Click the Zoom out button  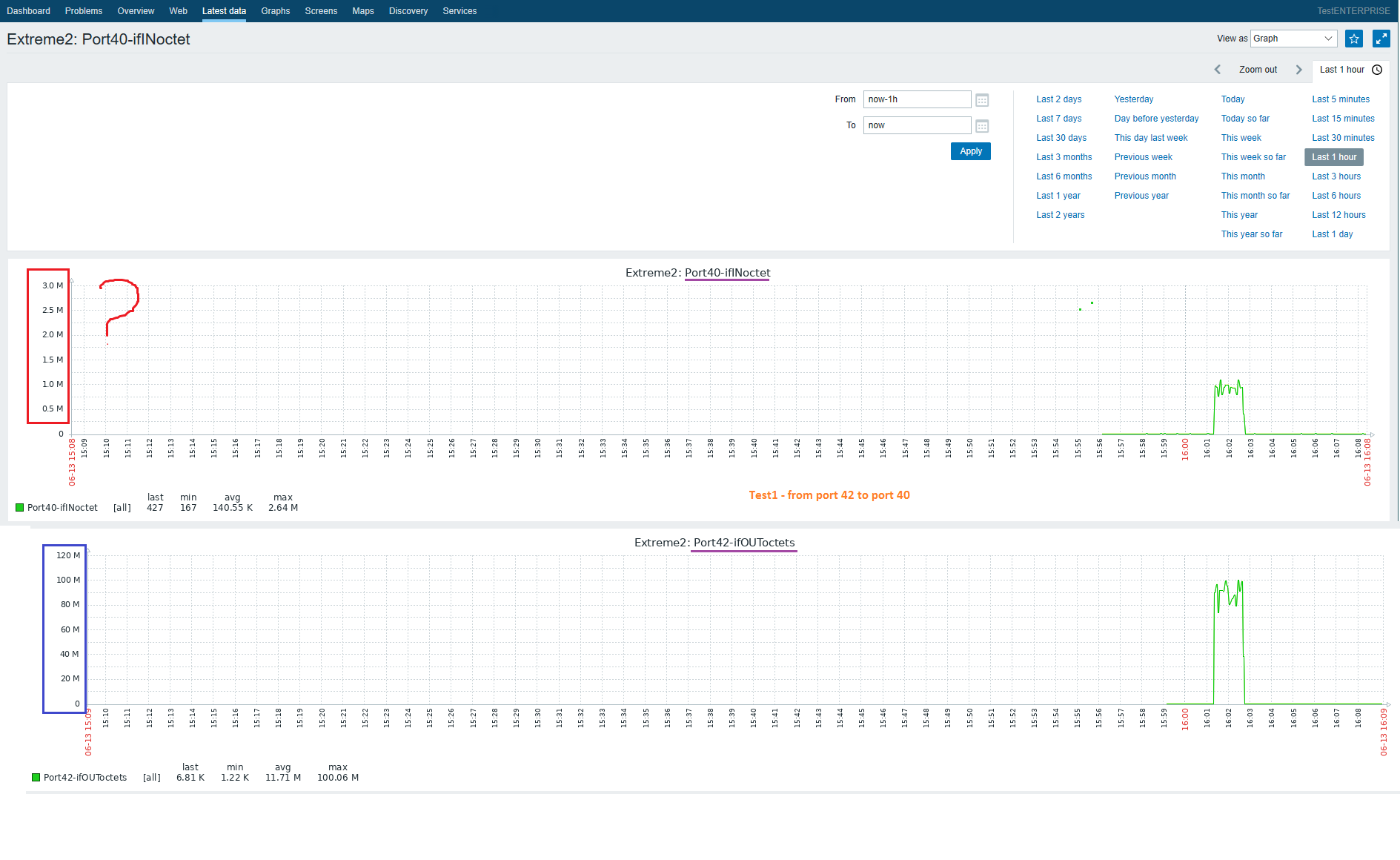pyautogui.click(x=1258, y=70)
